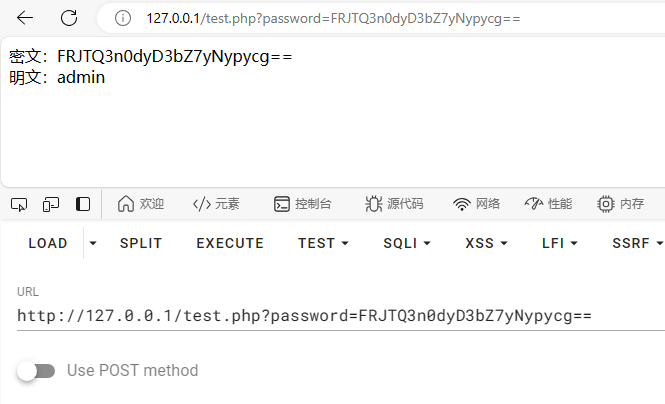Switch to the 网络 network tab

click(x=476, y=204)
